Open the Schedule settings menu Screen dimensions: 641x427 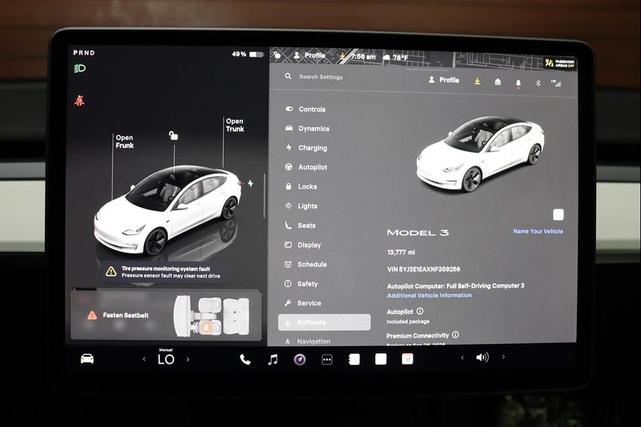[306, 264]
